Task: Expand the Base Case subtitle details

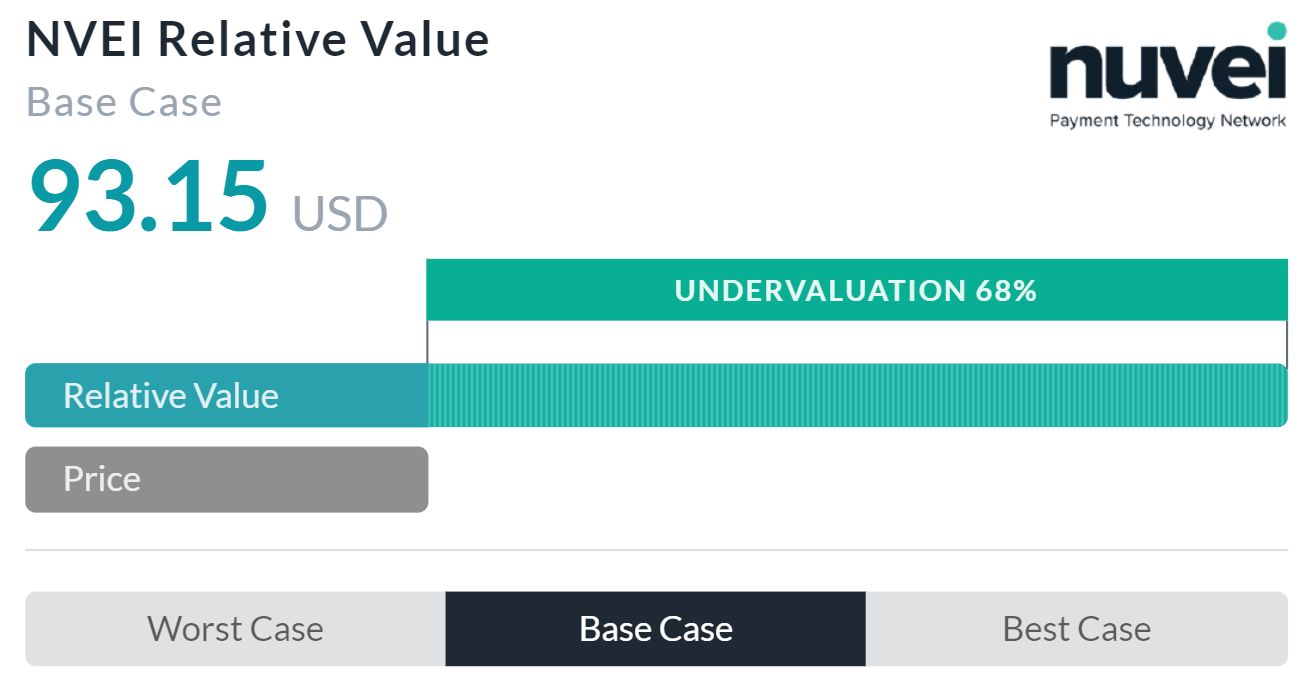Action: pyautogui.click(x=122, y=101)
